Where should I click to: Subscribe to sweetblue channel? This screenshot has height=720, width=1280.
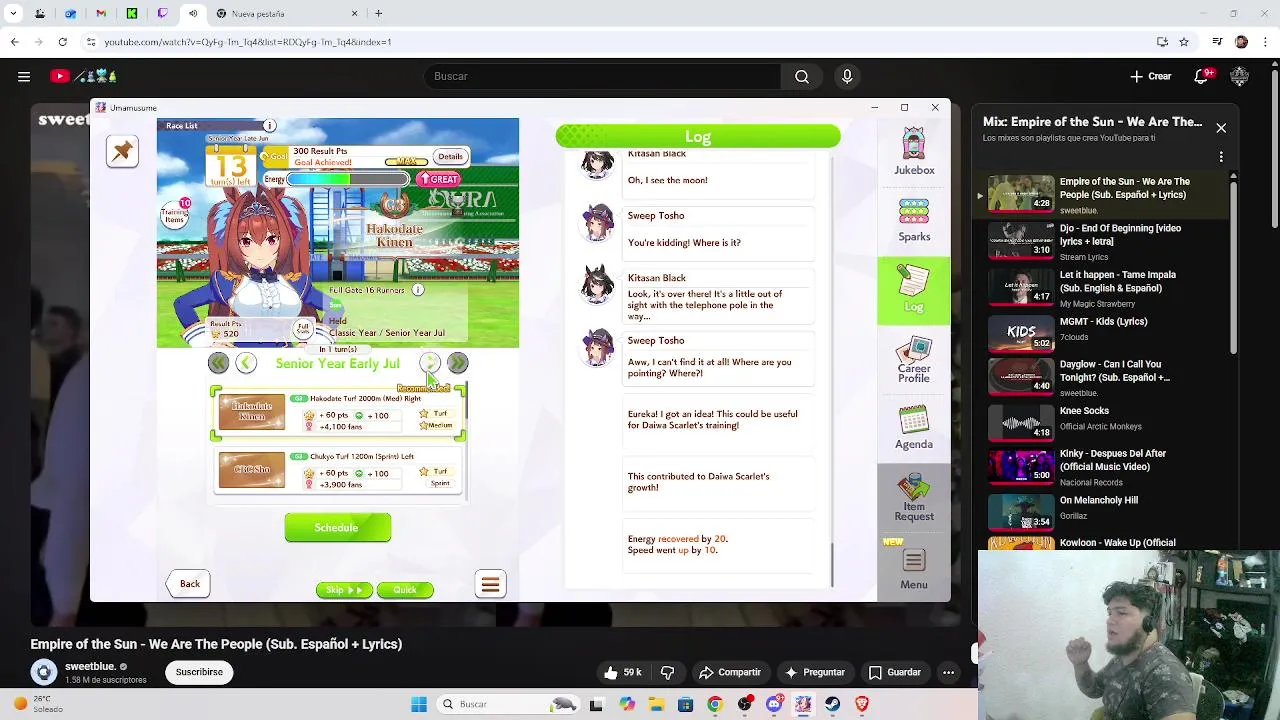(x=199, y=672)
